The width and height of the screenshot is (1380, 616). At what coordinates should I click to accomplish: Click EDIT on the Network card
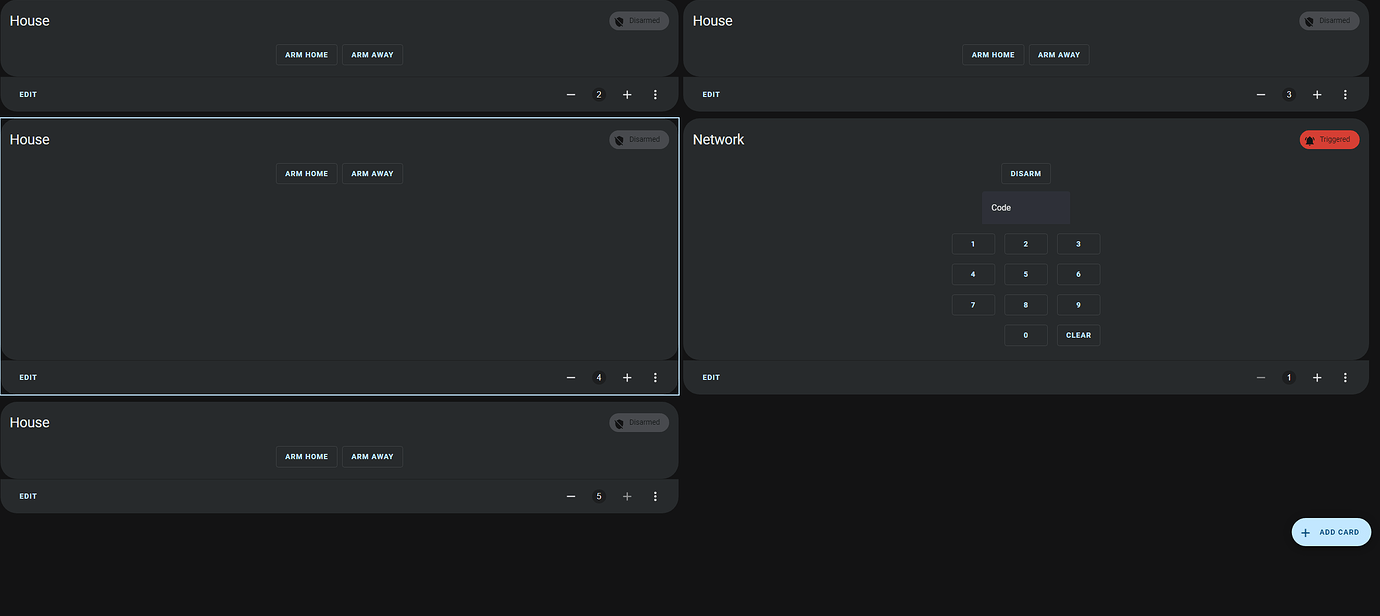pos(710,377)
